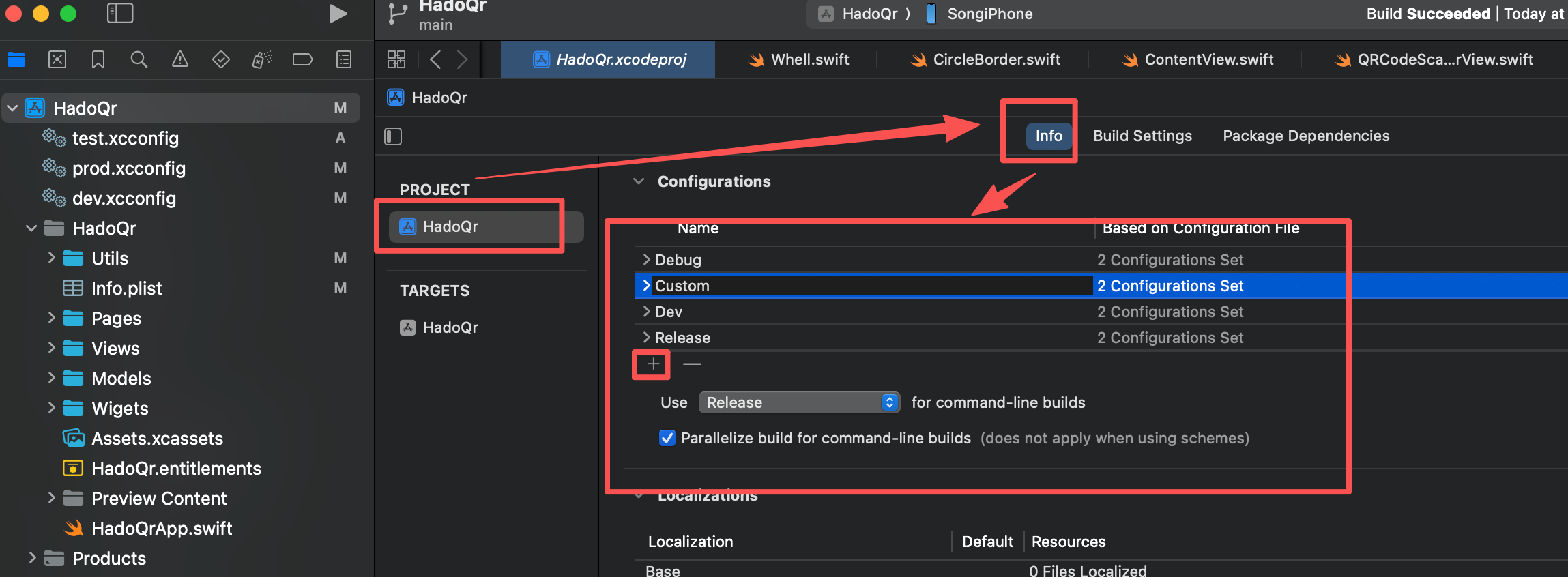The width and height of the screenshot is (1568, 577).
Task: Open the Debug navigator spray icon
Action: pos(262,60)
